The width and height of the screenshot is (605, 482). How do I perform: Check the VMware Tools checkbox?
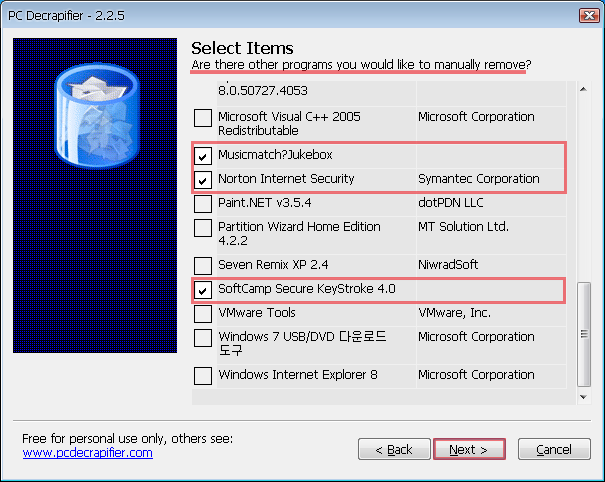pyautogui.click(x=203, y=314)
